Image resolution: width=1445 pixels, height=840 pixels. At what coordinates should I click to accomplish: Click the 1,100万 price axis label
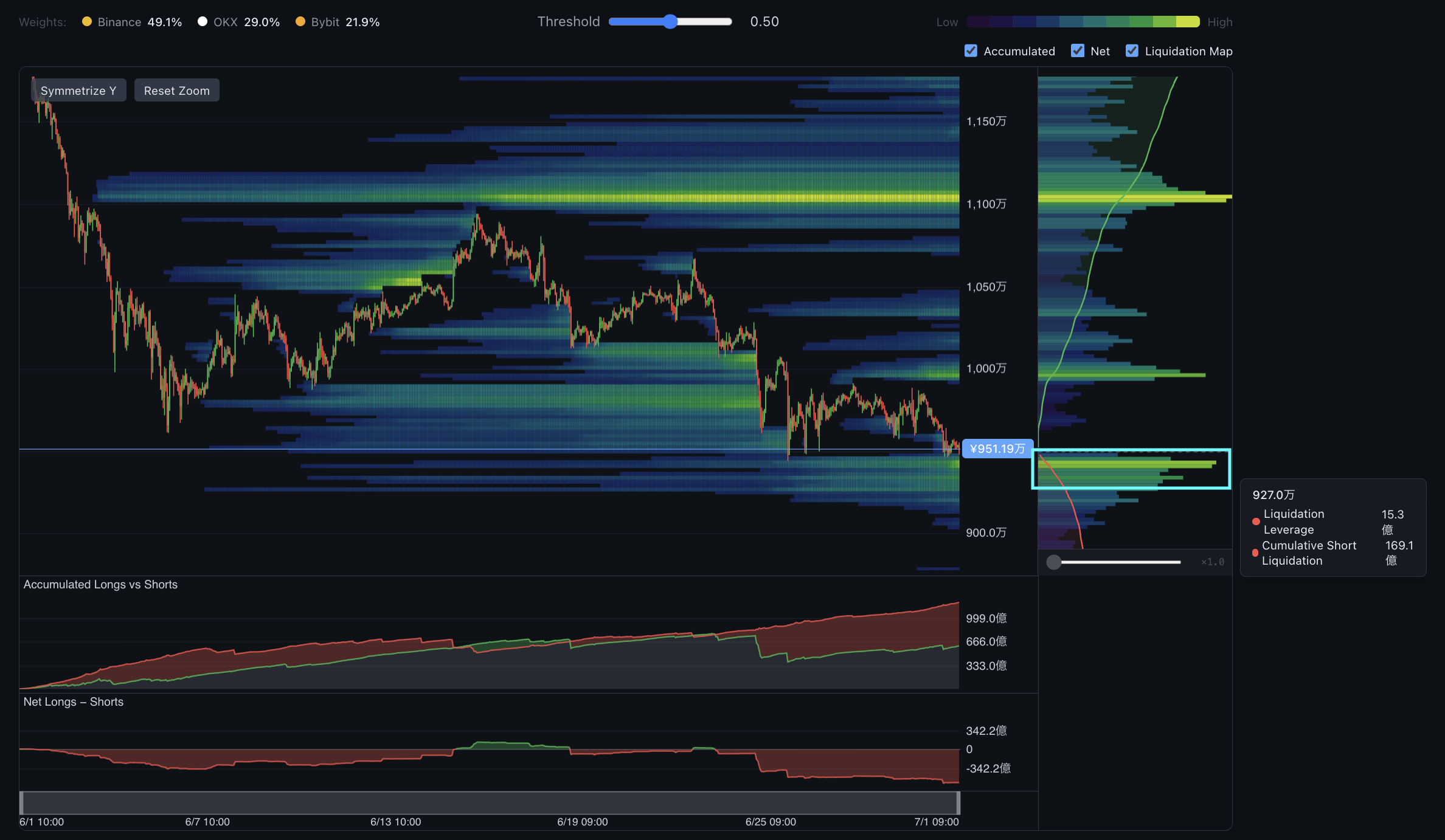(x=986, y=204)
